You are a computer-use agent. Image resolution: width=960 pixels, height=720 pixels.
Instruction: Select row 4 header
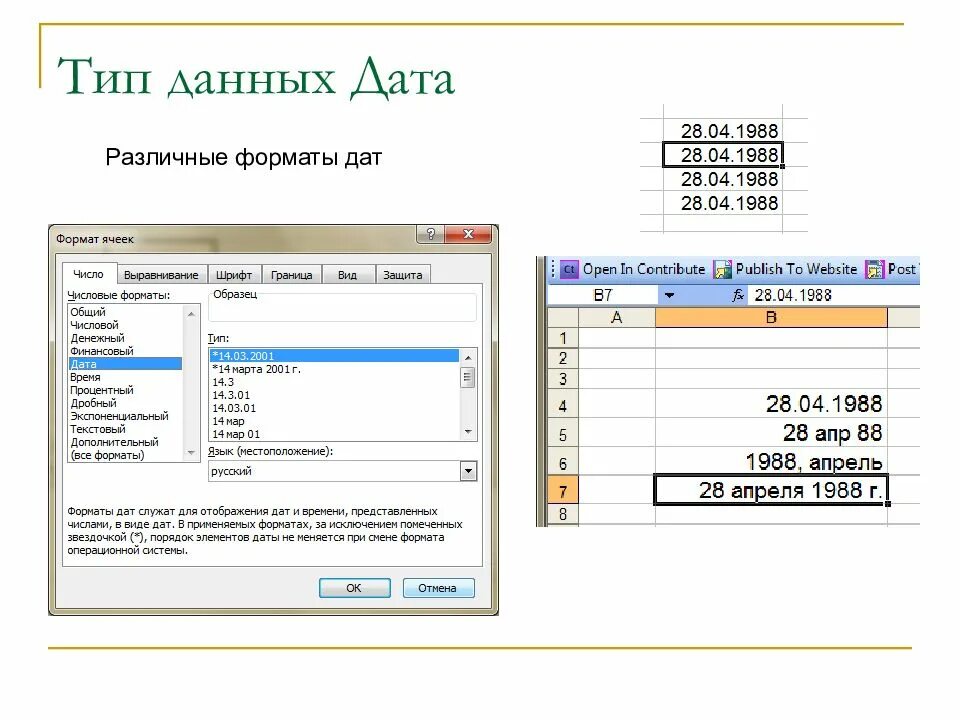click(563, 405)
